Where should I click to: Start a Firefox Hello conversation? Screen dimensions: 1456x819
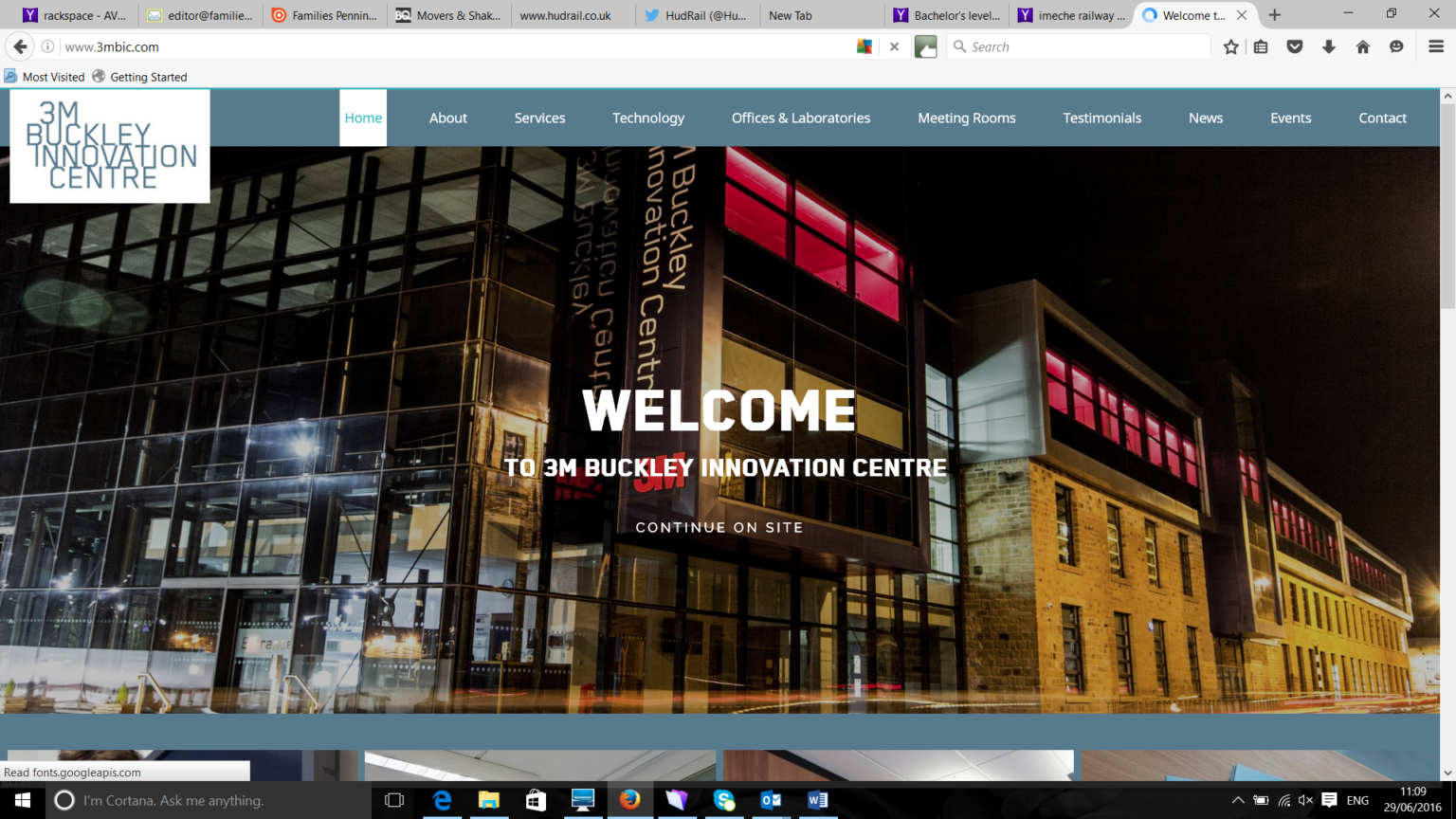click(x=1397, y=45)
